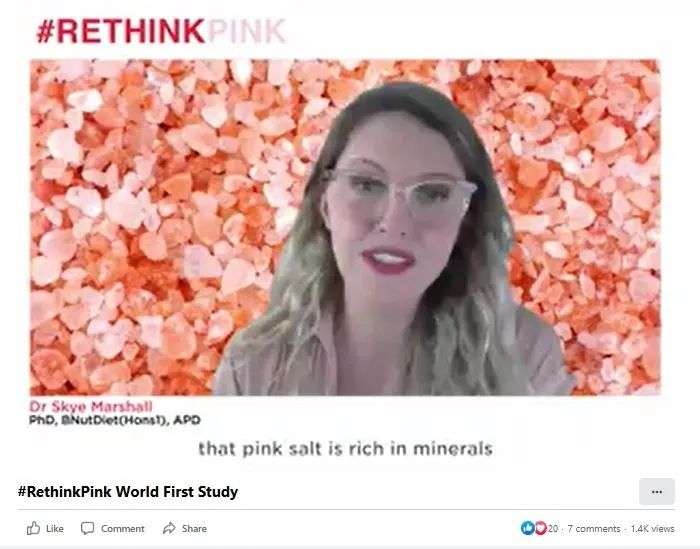The width and height of the screenshot is (700, 549).
Task: Open the three-dots more options menu
Action: pyautogui.click(x=657, y=491)
